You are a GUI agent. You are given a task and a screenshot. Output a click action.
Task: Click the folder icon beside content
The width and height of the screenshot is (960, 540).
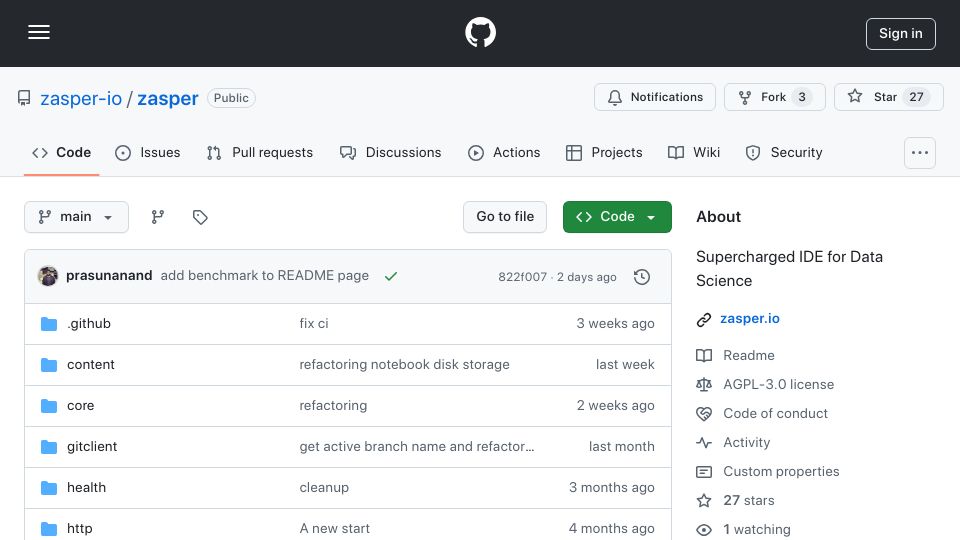[x=49, y=365]
